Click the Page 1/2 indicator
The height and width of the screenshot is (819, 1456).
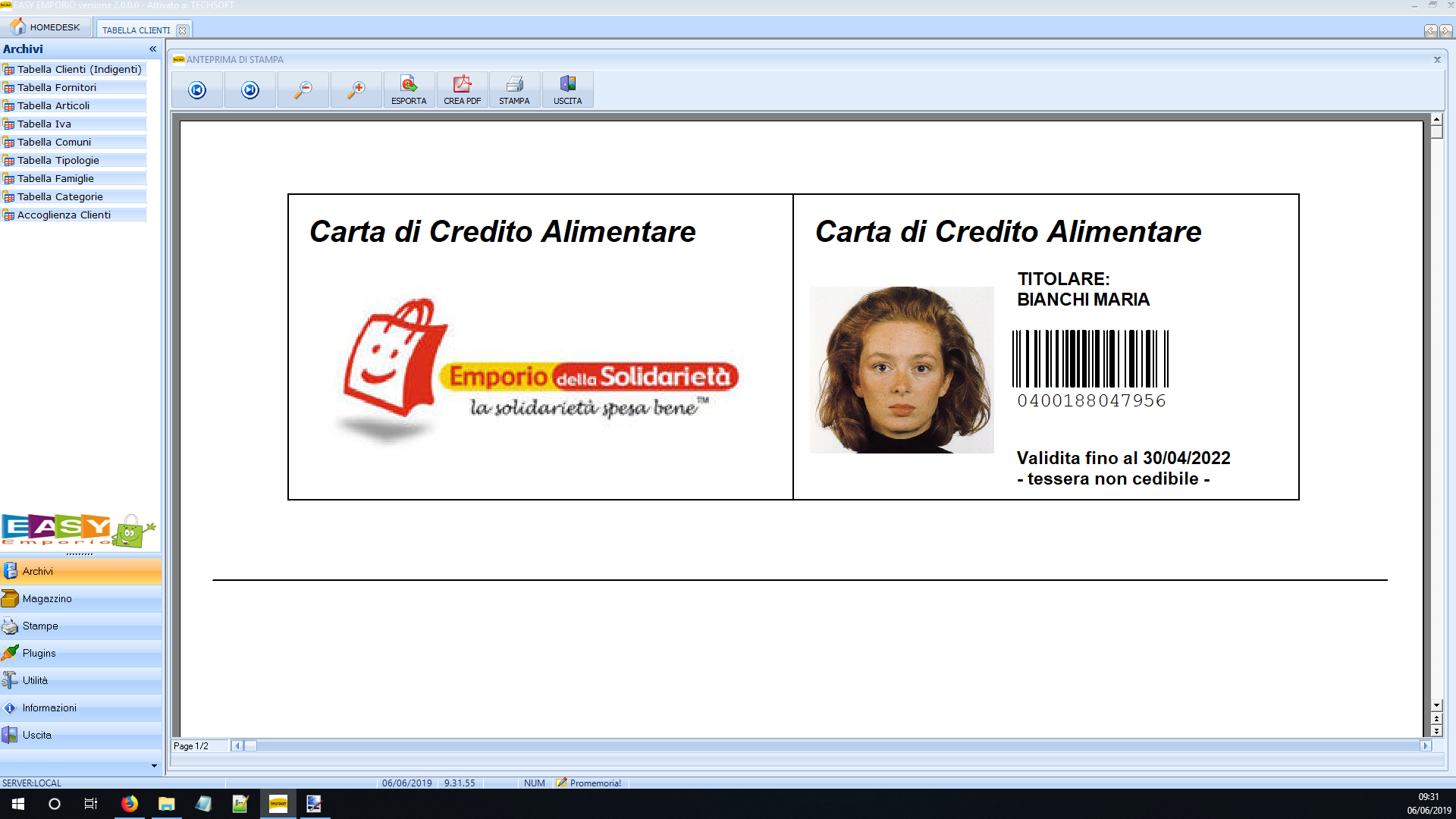[191, 746]
